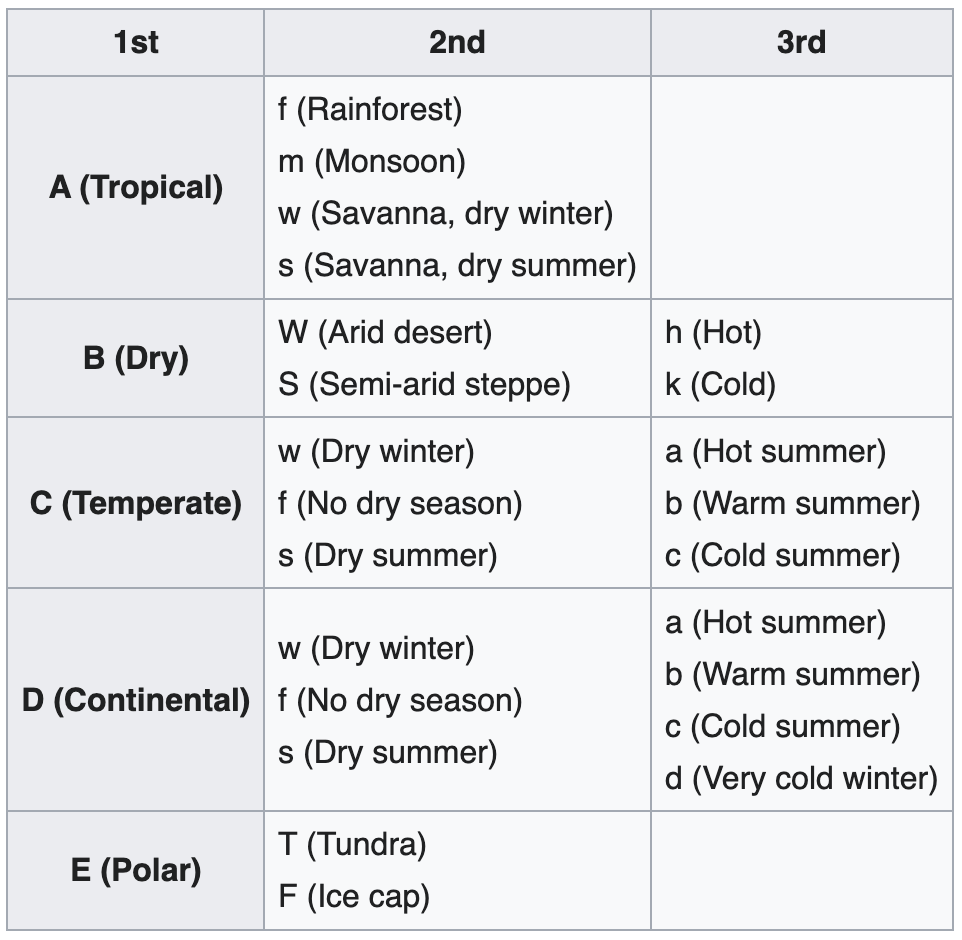Click the '1st' column header
The image size is (962, 940).
tap(136, 42)
